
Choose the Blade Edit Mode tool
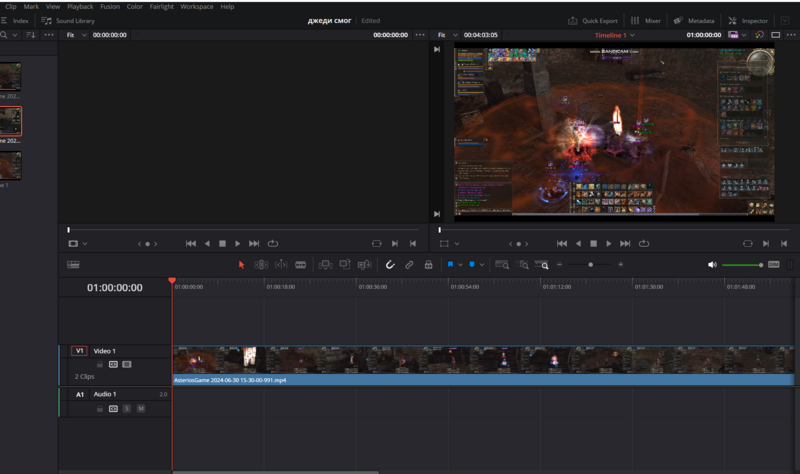pyautogui.click(x=301, y=265)
